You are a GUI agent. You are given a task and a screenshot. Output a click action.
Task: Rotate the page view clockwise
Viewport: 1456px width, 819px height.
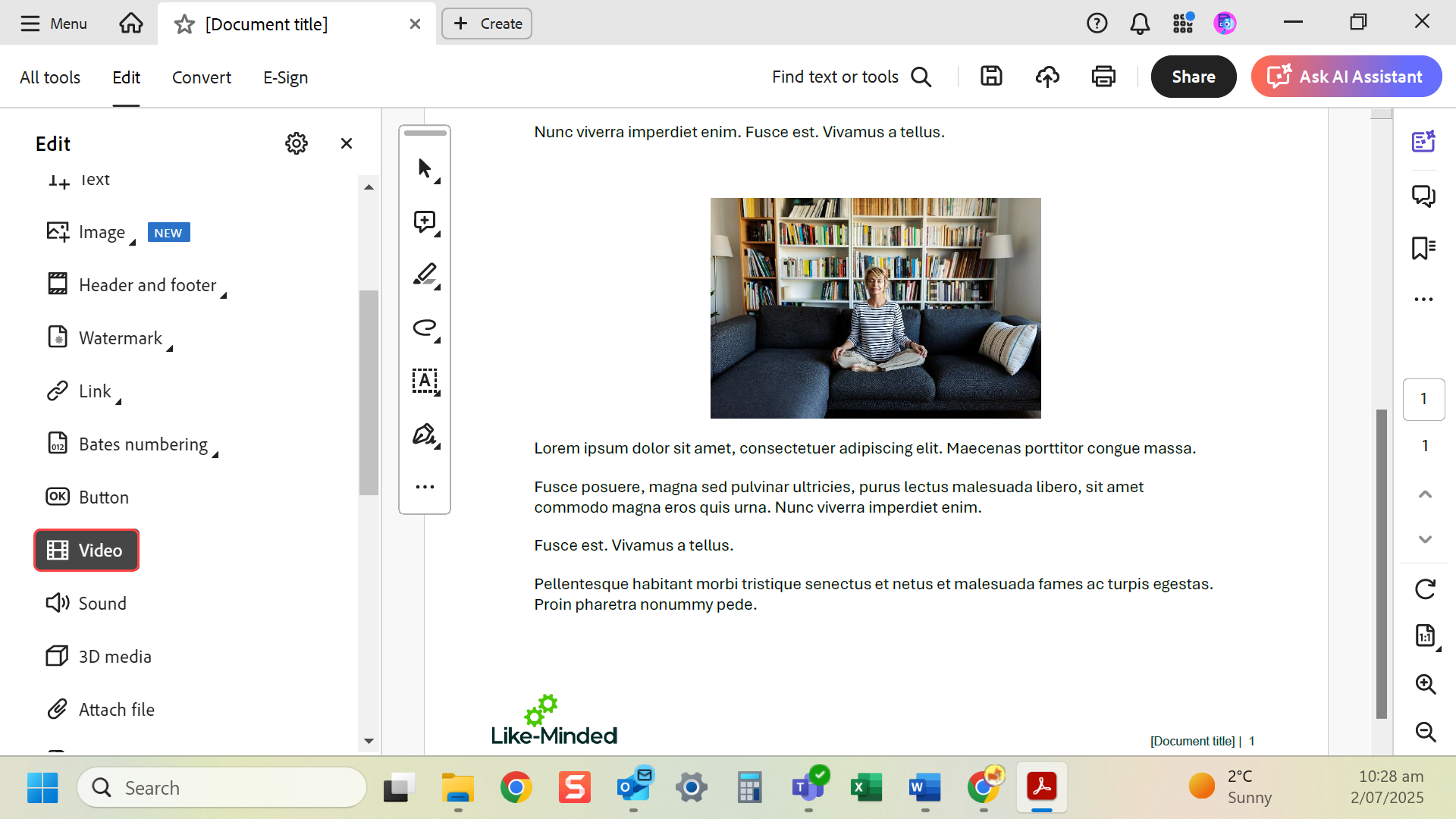pyautogui.click(x=1425, y=589)
